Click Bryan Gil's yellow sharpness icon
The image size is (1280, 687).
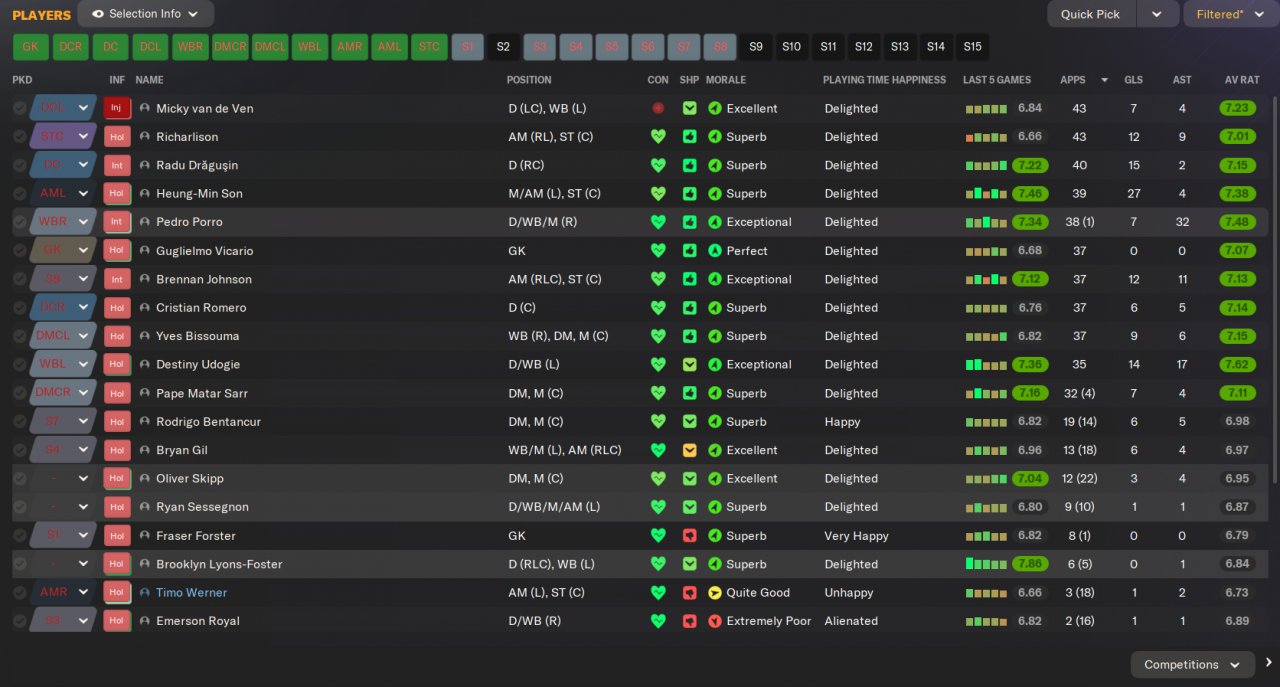point(690,450)
